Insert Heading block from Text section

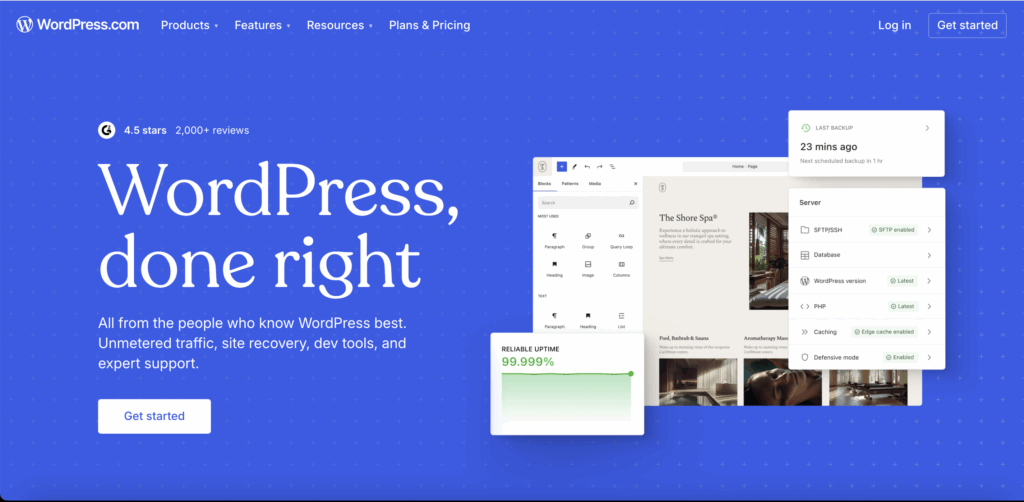[588, 320]
